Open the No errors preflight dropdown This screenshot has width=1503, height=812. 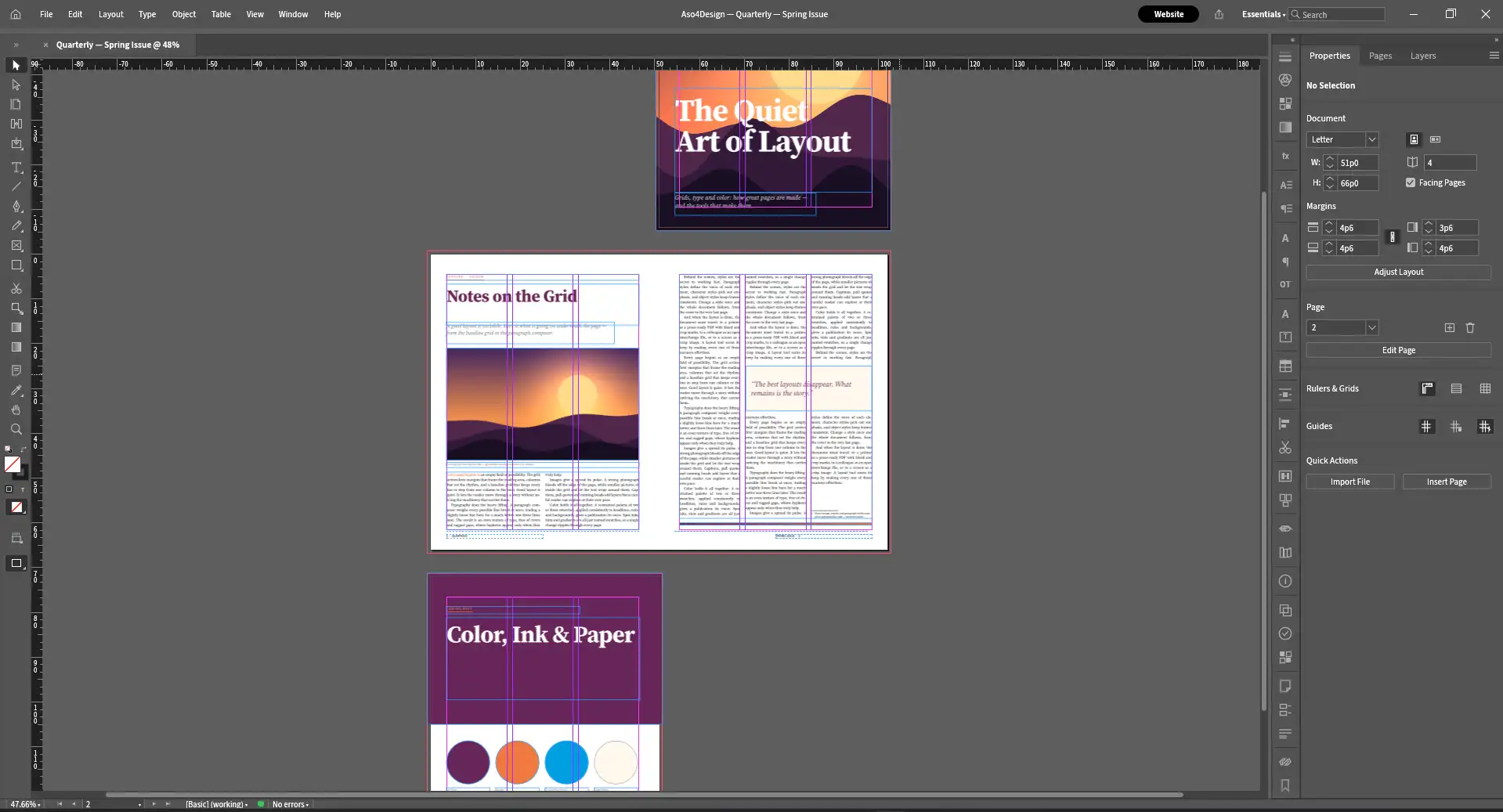290,804
